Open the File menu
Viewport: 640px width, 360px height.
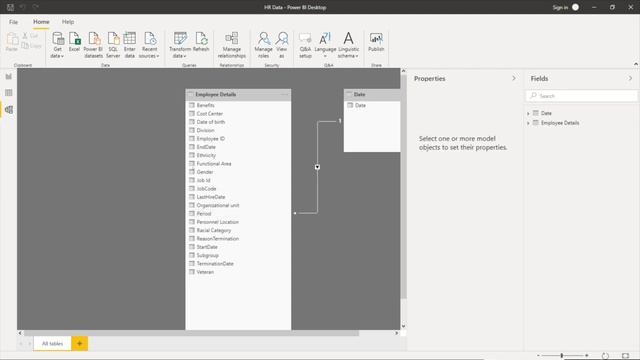point(13,22)
